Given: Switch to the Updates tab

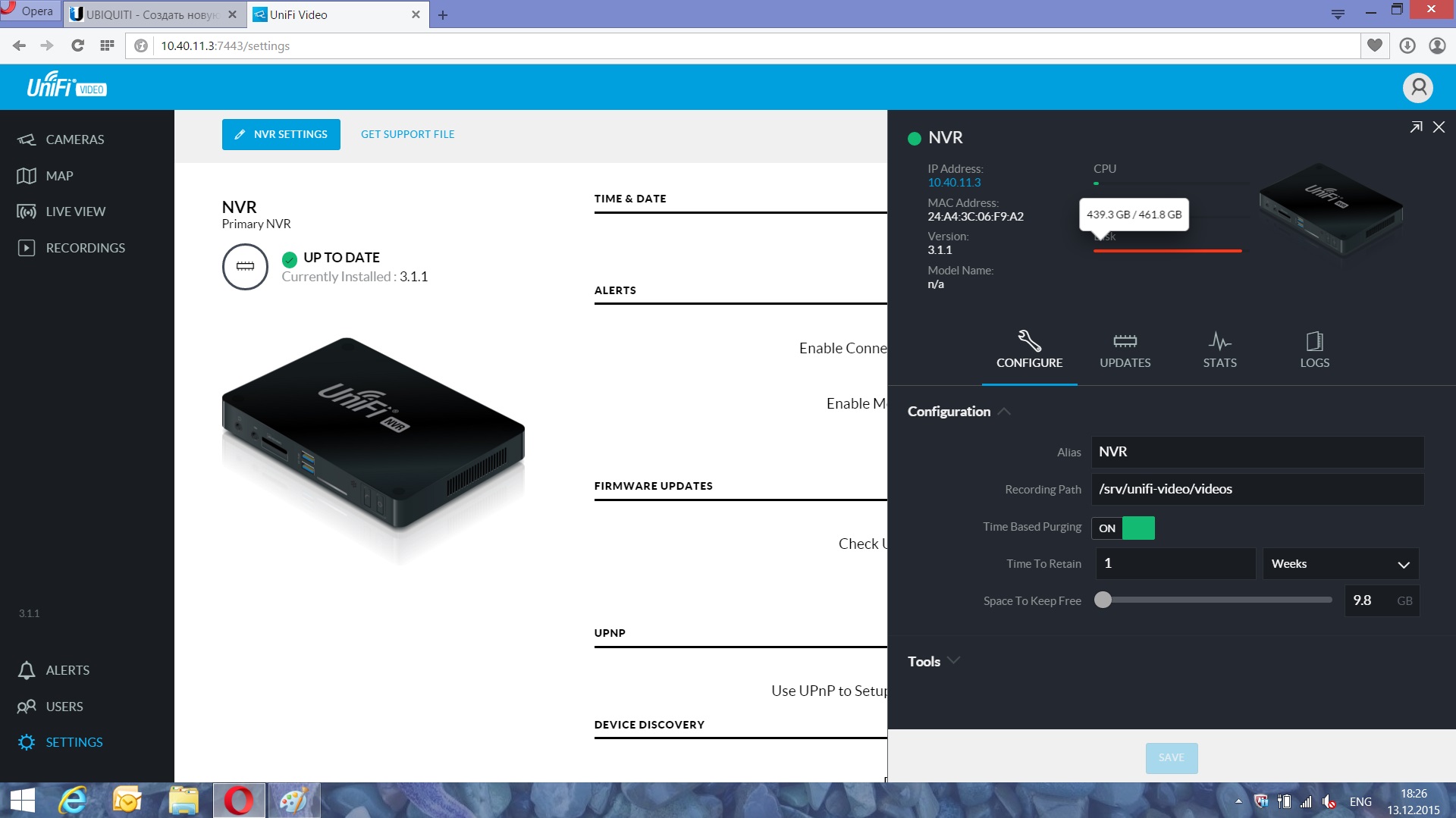Looking at the screenshot, I should pyautogui.click(x=1125, y=350).
